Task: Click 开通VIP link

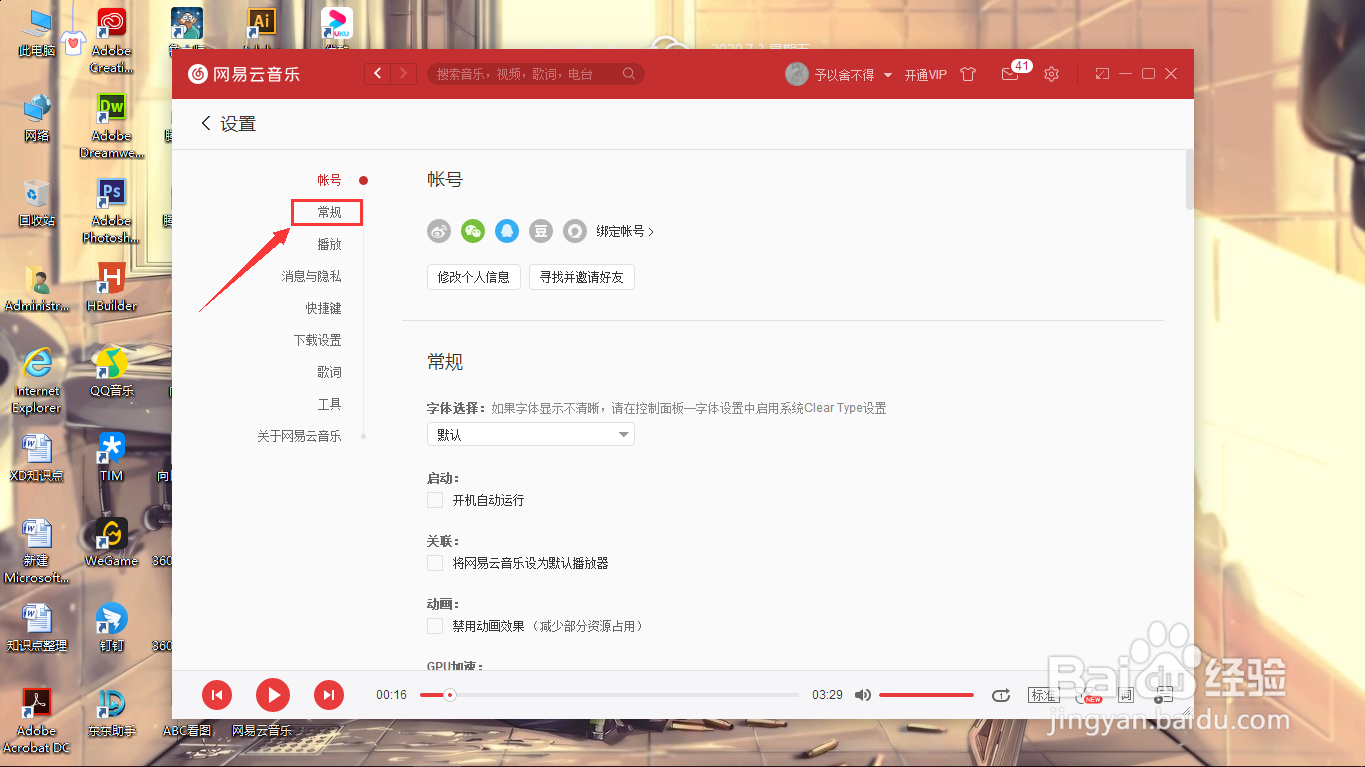Action: pos(926,75)
